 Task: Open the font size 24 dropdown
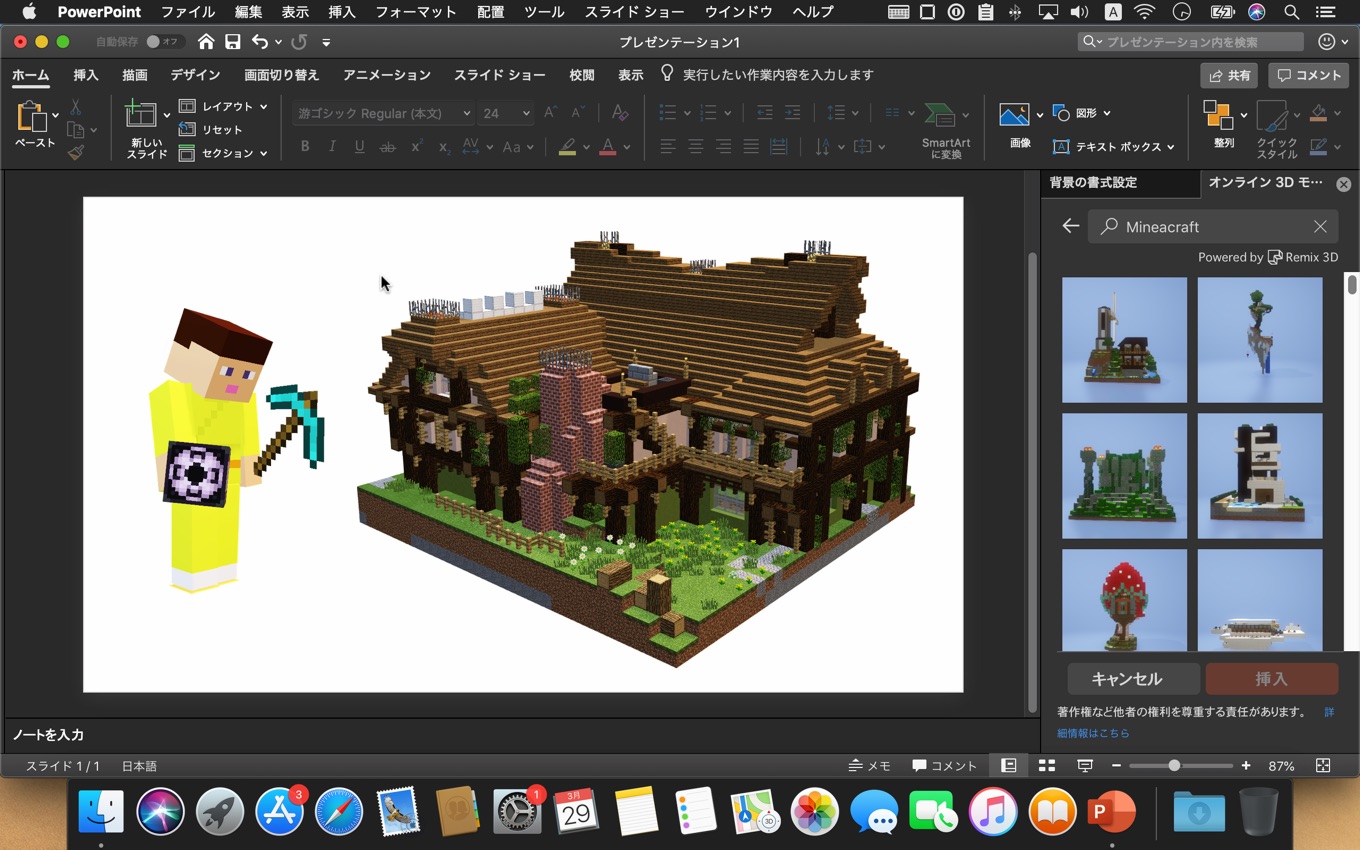click(505, 113)
